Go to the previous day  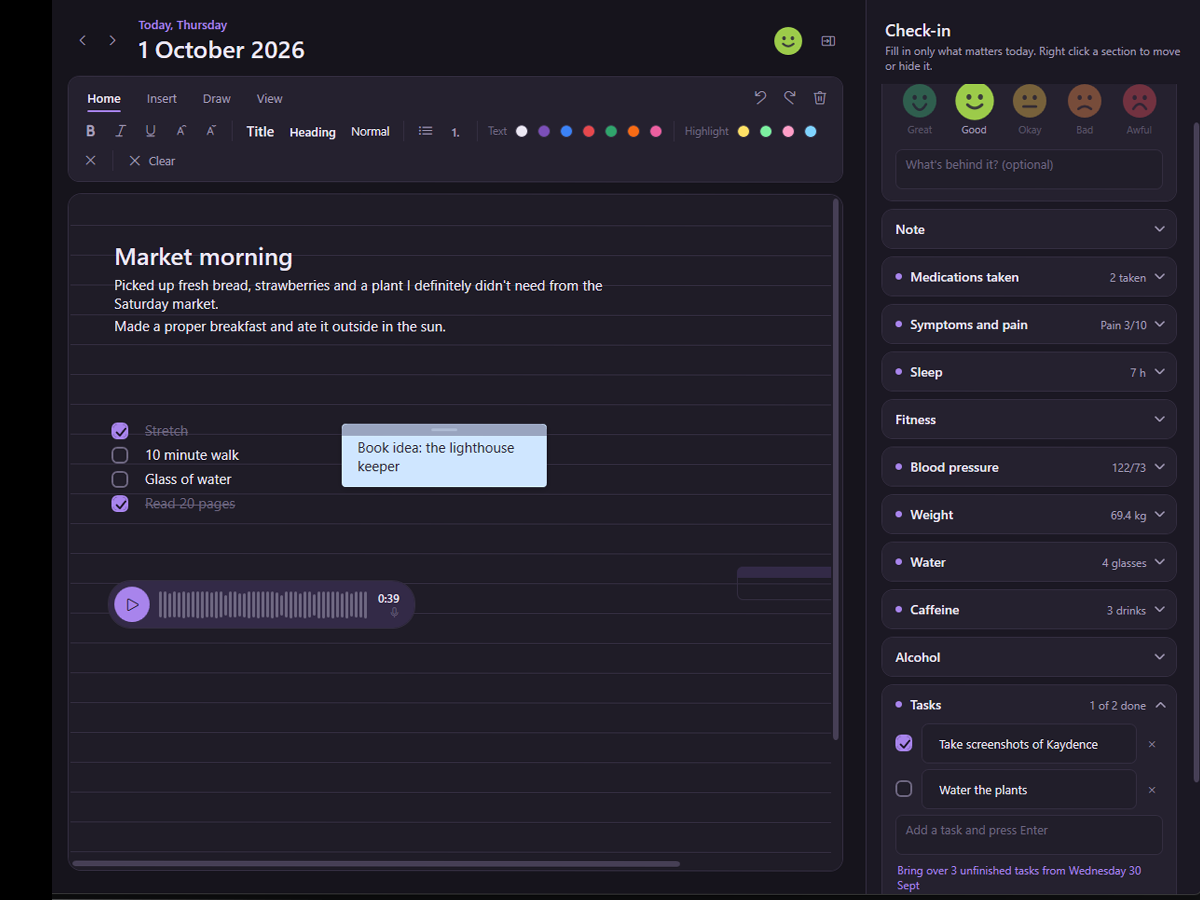[x=83, y=40]
